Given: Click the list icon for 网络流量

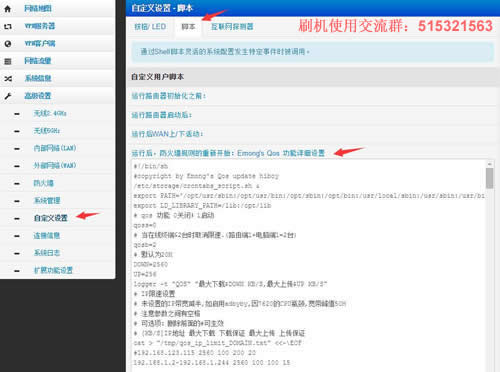Looking at the screenshot, I should point(8,61).
